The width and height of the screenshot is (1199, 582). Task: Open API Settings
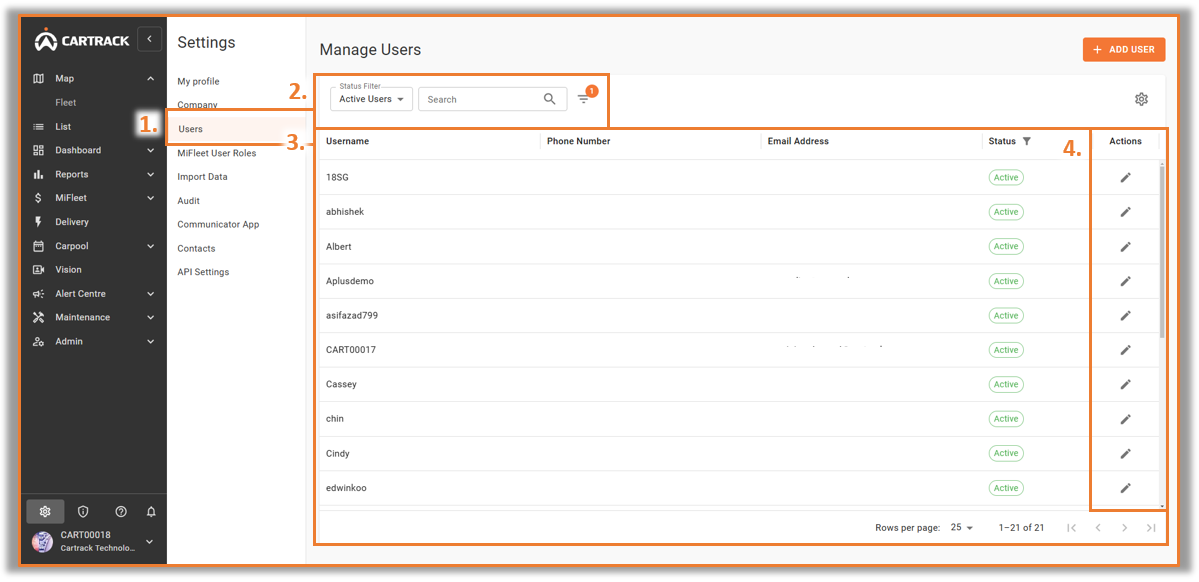203,272
